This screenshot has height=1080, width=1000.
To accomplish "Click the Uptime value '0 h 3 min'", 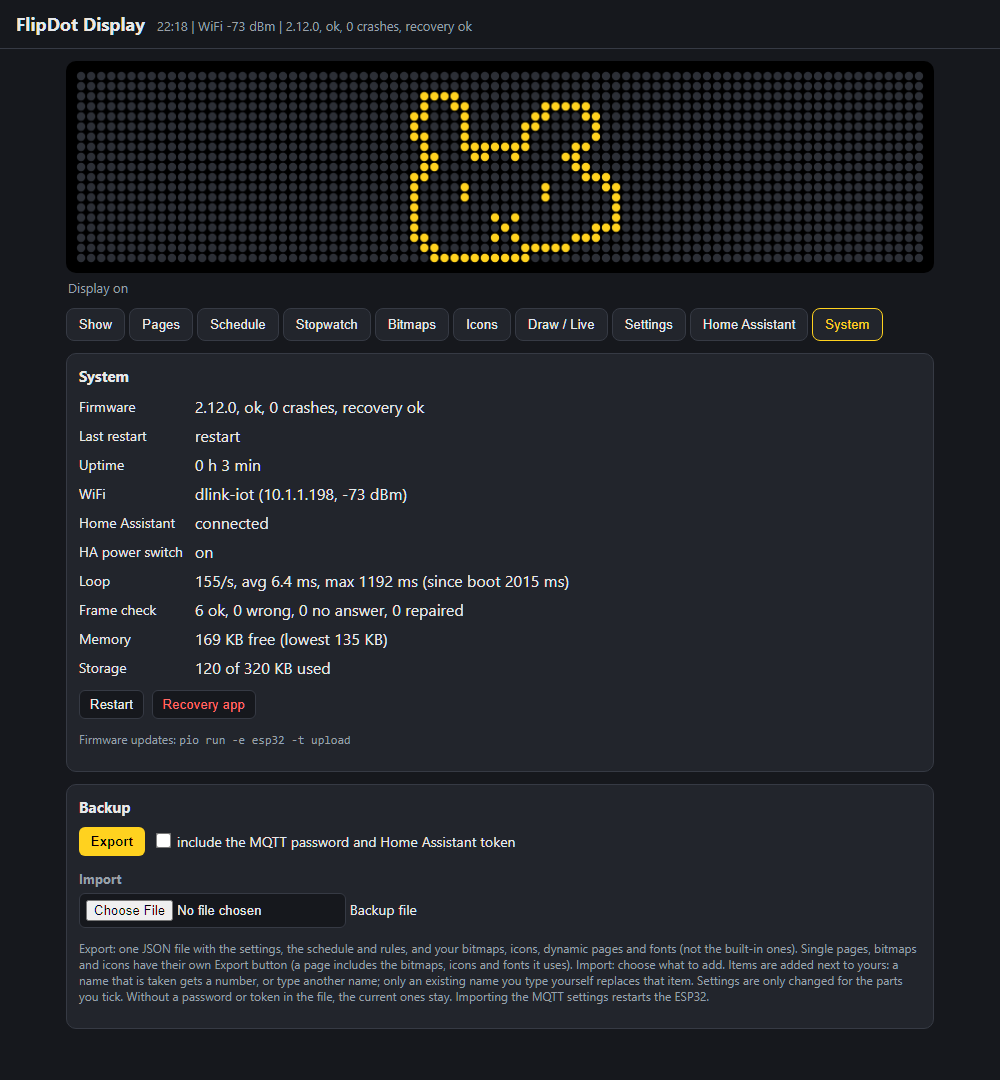I will pos(228,466).
